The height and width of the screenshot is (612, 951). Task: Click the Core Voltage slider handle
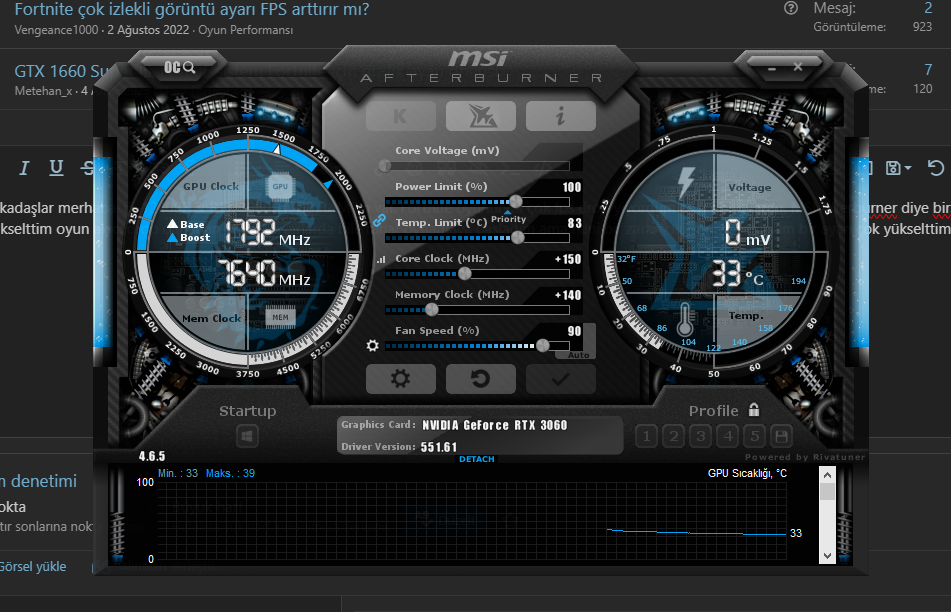(x=385, y=166)
